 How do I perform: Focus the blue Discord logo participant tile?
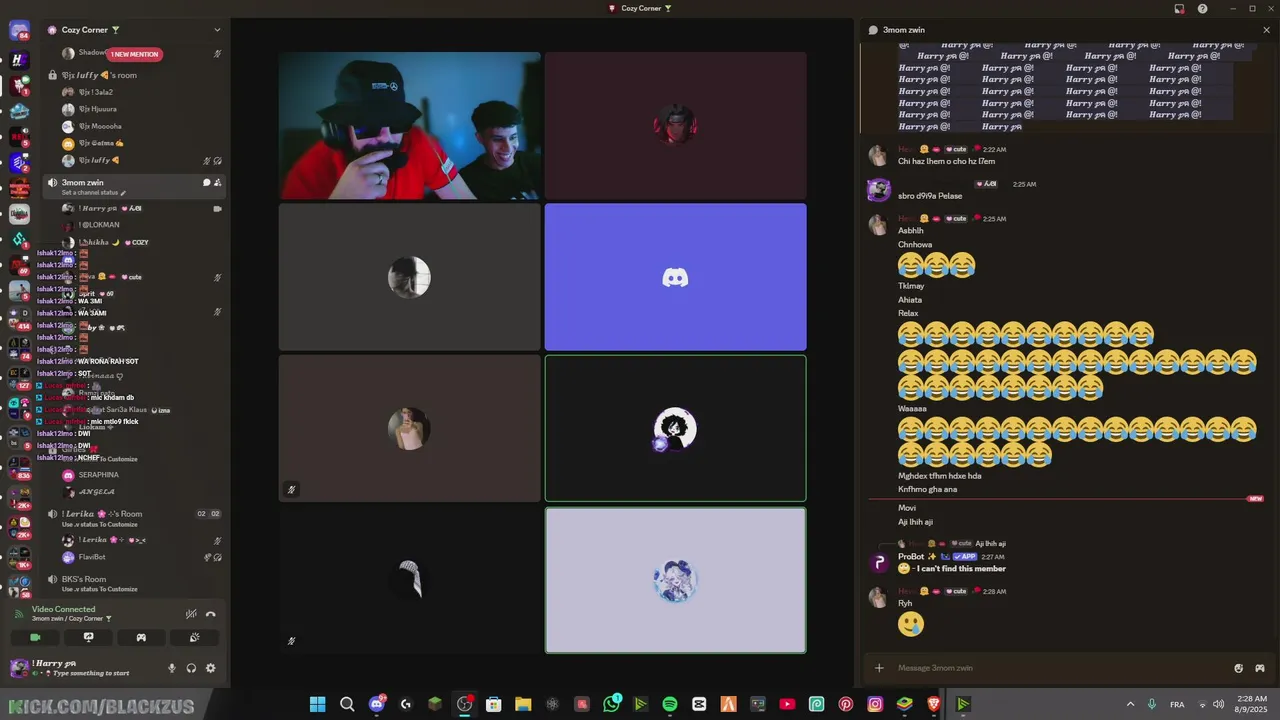click(675, 277)
